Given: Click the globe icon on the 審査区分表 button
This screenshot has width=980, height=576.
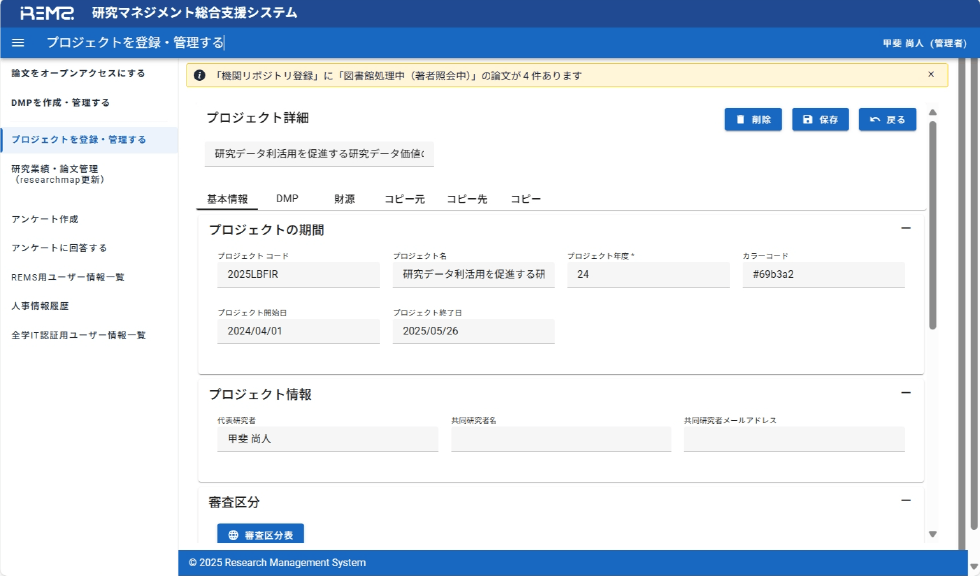Looking at the screenshot, I should coord(232,535).
